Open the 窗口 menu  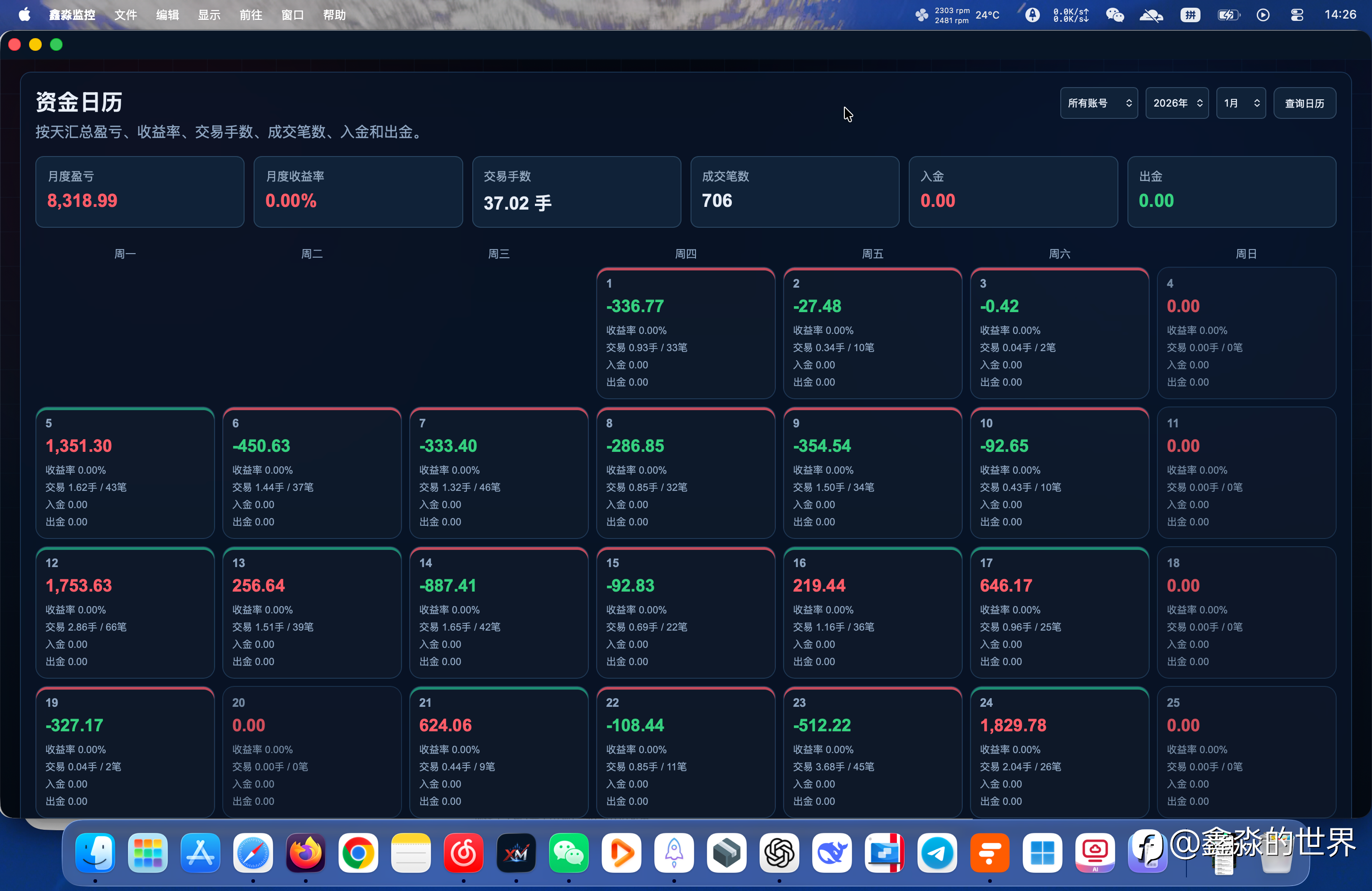293,15
